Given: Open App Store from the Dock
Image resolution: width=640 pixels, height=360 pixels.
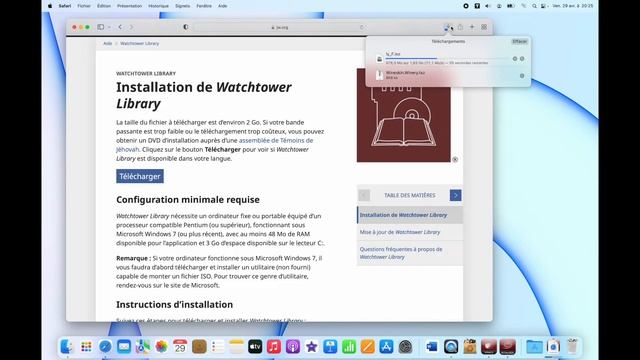Looking at the screenshot, I should (x=387, y=347).
